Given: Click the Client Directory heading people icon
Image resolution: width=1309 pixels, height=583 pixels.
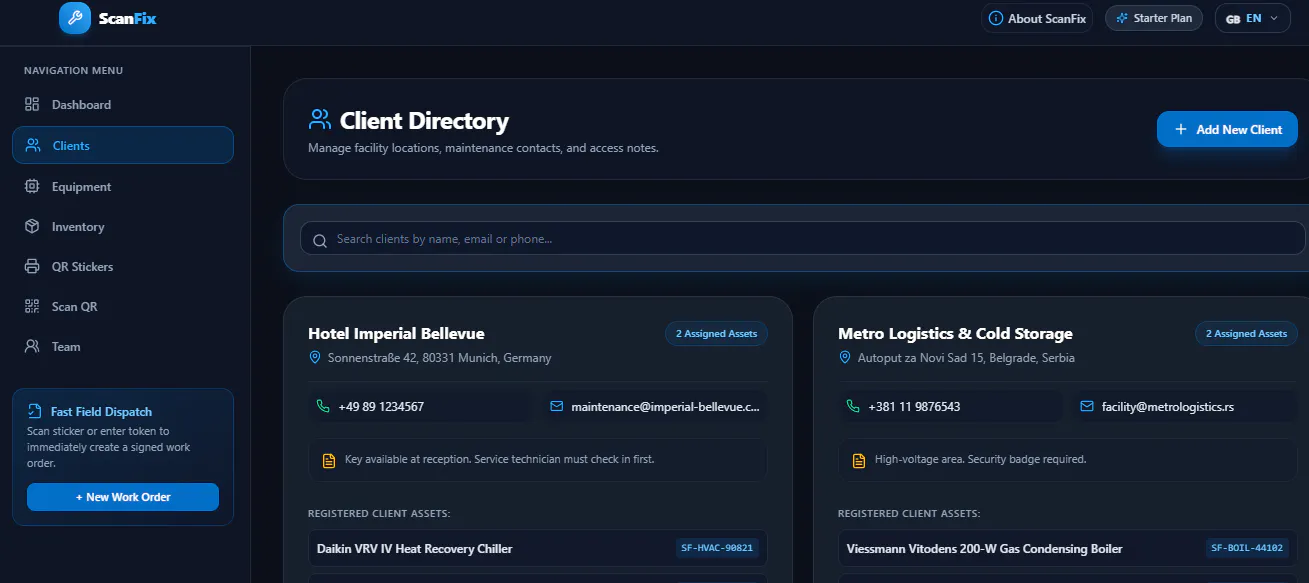Looking at the screenshot, I should pos(320,120).
